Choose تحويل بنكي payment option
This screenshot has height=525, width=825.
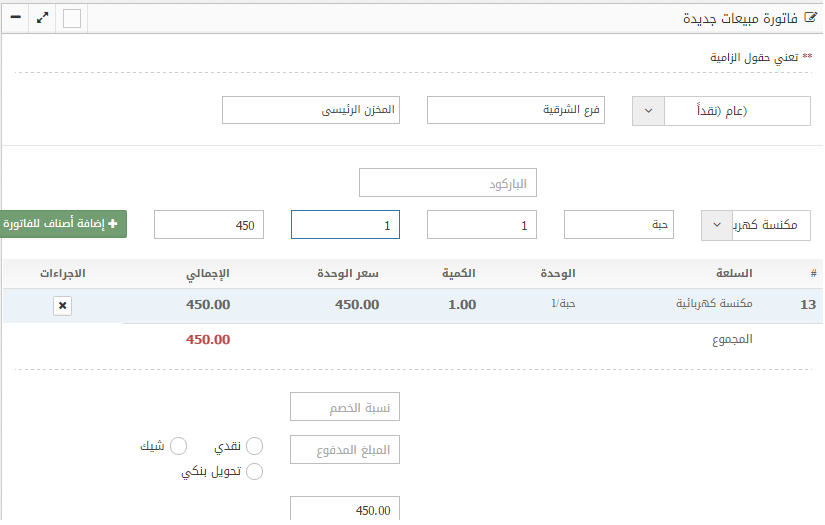click(x=254, y=472)
